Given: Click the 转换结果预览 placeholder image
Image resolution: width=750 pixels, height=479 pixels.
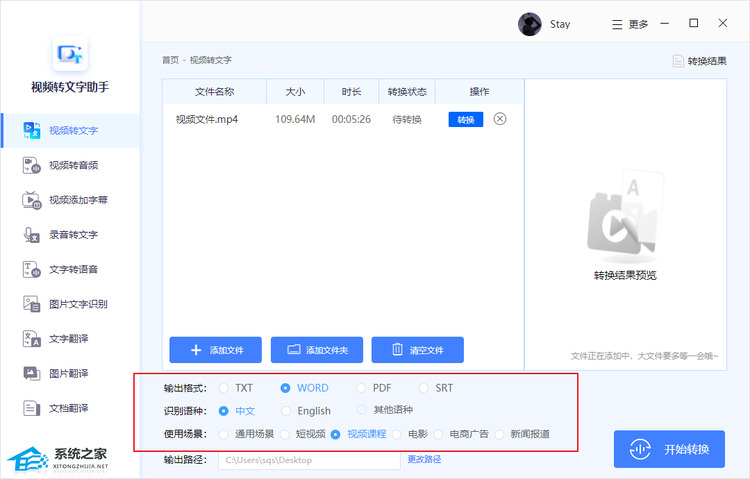Looking at the screenshot, I should (x=626, y=216).
